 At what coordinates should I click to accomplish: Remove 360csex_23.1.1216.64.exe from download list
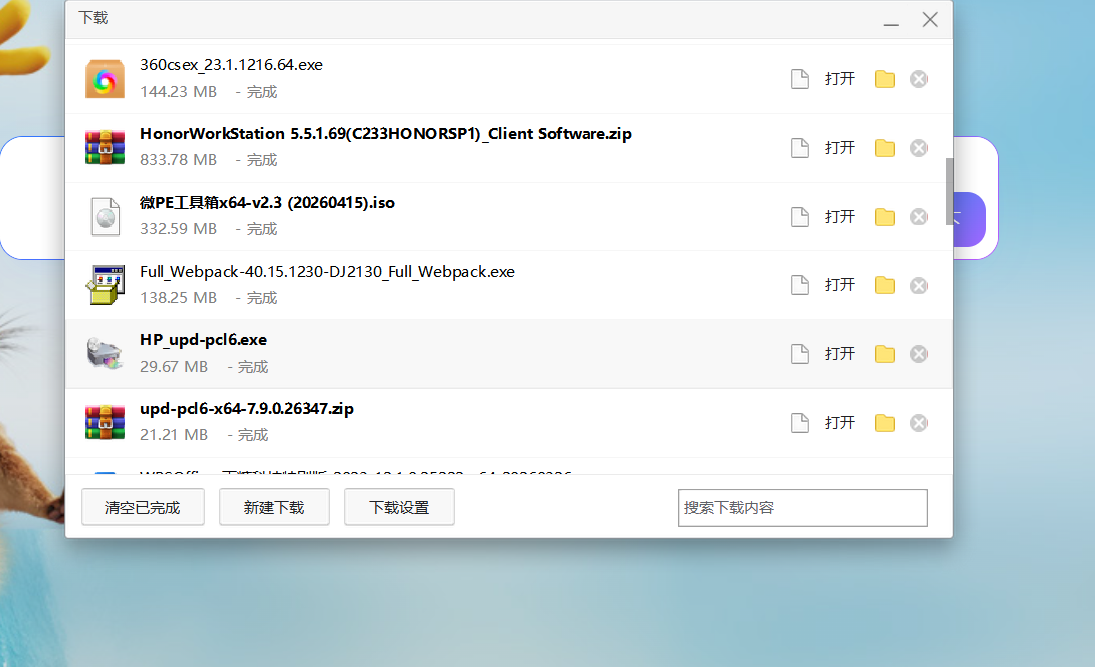(919, 79)
